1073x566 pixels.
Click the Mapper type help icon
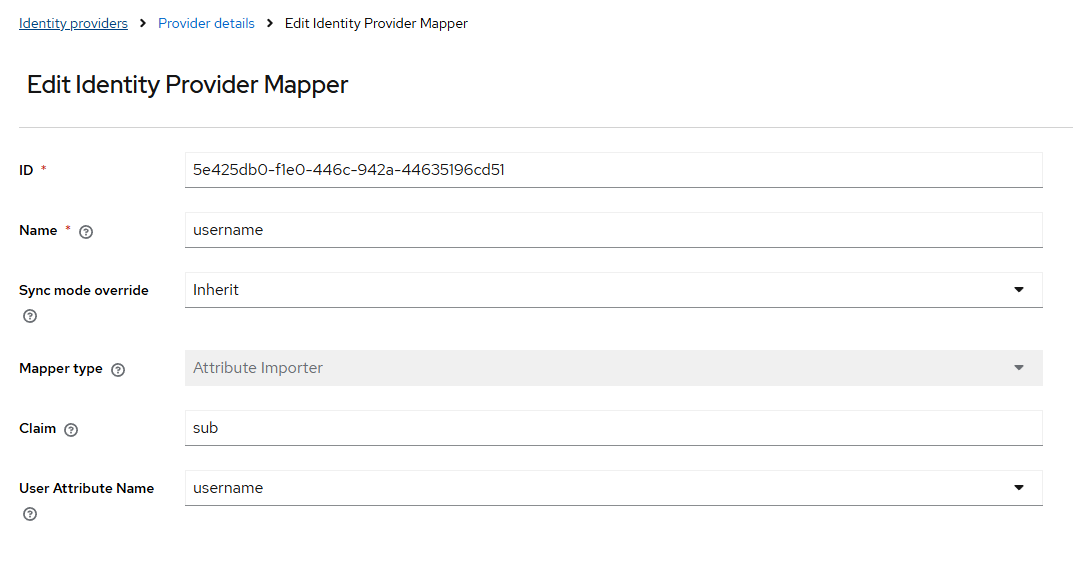click(118, 369)
